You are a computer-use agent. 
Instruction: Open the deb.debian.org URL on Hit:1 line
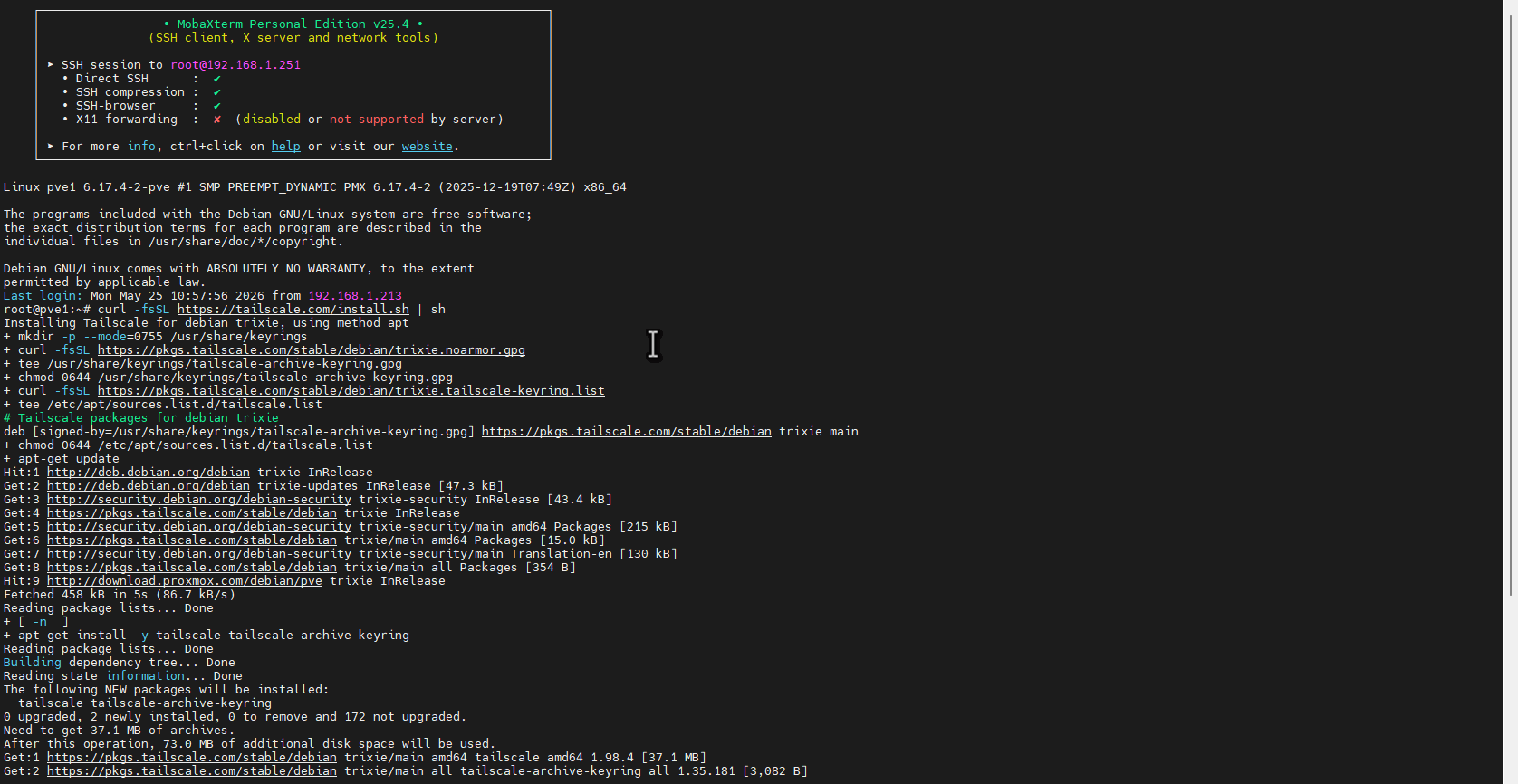(x=149, y=473)
